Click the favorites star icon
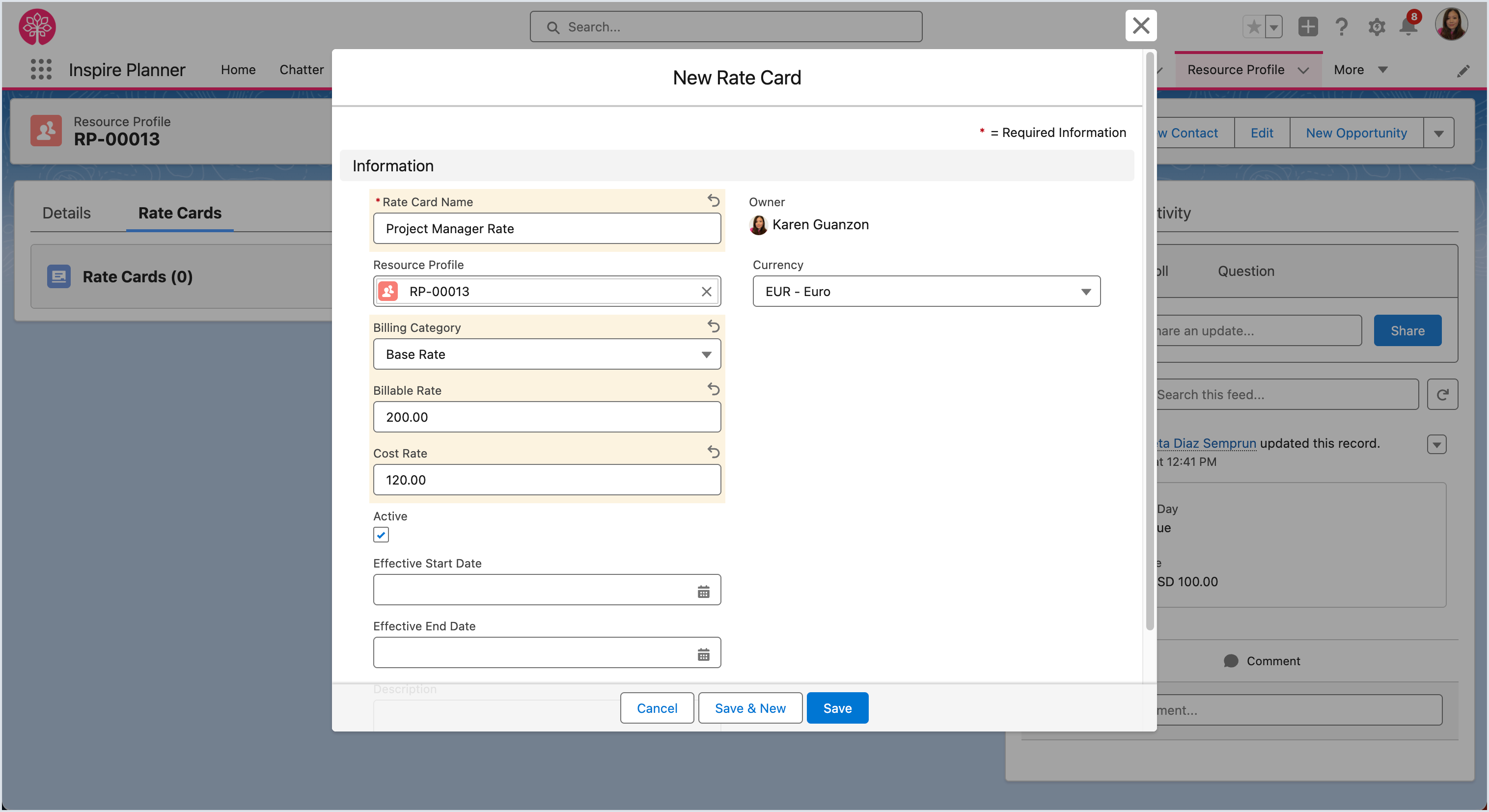1489x812 pixels. pyautogui.click(x=1253, y=27)
